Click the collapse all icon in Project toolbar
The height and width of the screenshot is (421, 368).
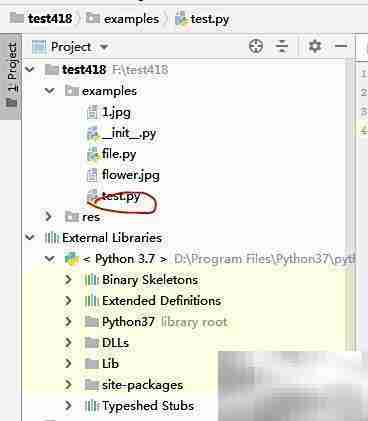[282, 46]
